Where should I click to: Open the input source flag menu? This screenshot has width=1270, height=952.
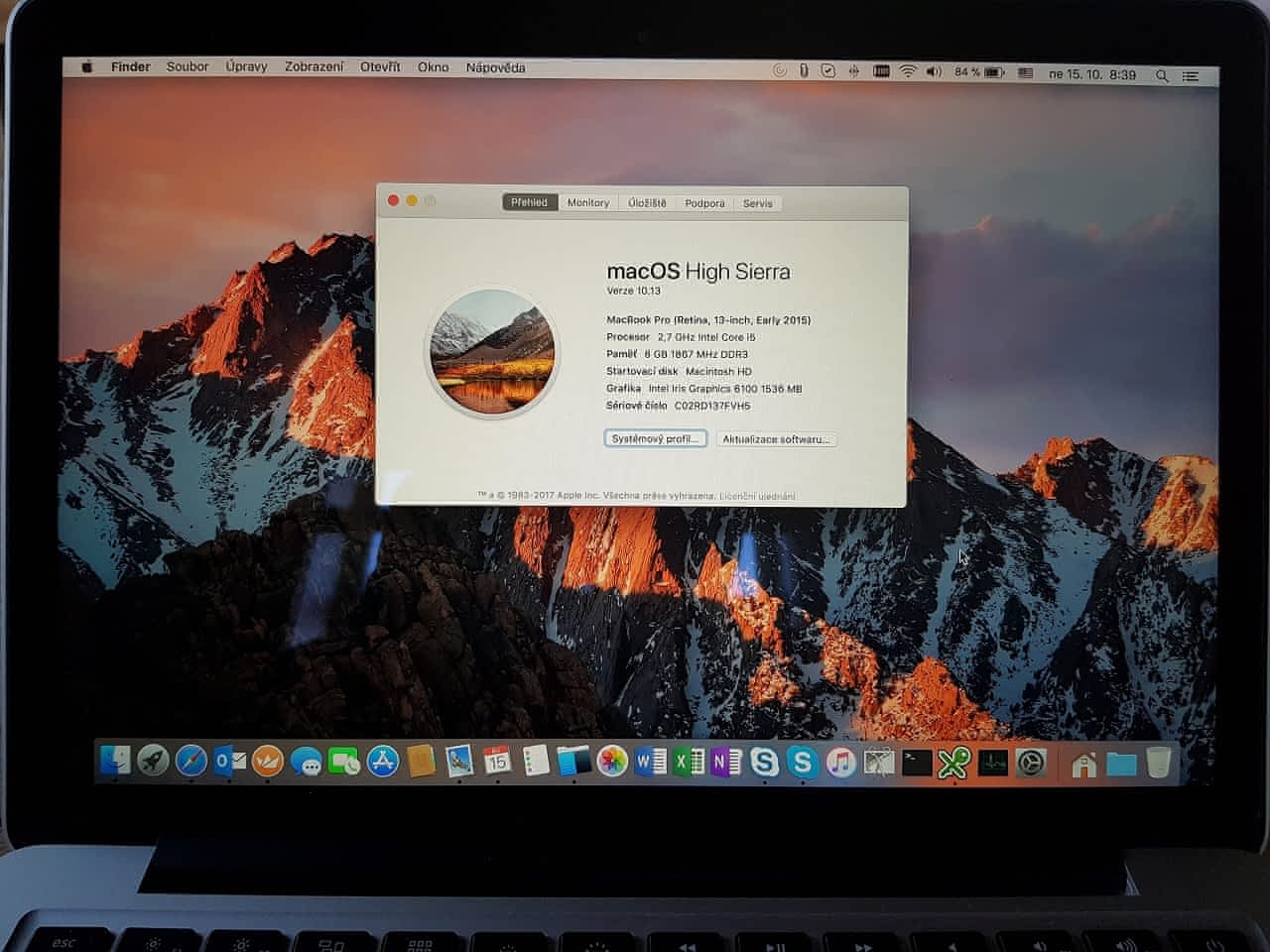1026,73
